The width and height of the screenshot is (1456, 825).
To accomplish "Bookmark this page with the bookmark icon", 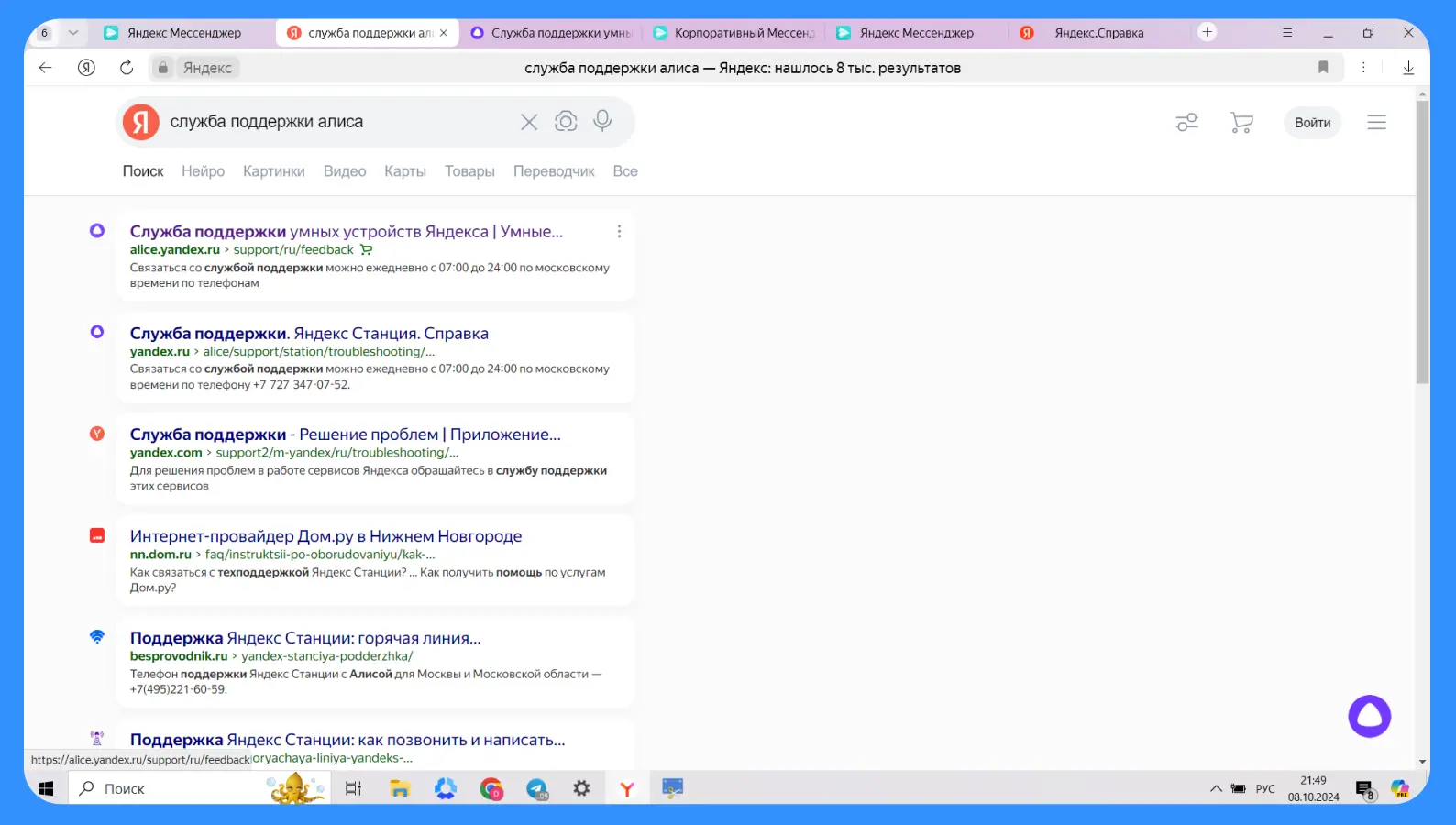I will coord(1323,68).
